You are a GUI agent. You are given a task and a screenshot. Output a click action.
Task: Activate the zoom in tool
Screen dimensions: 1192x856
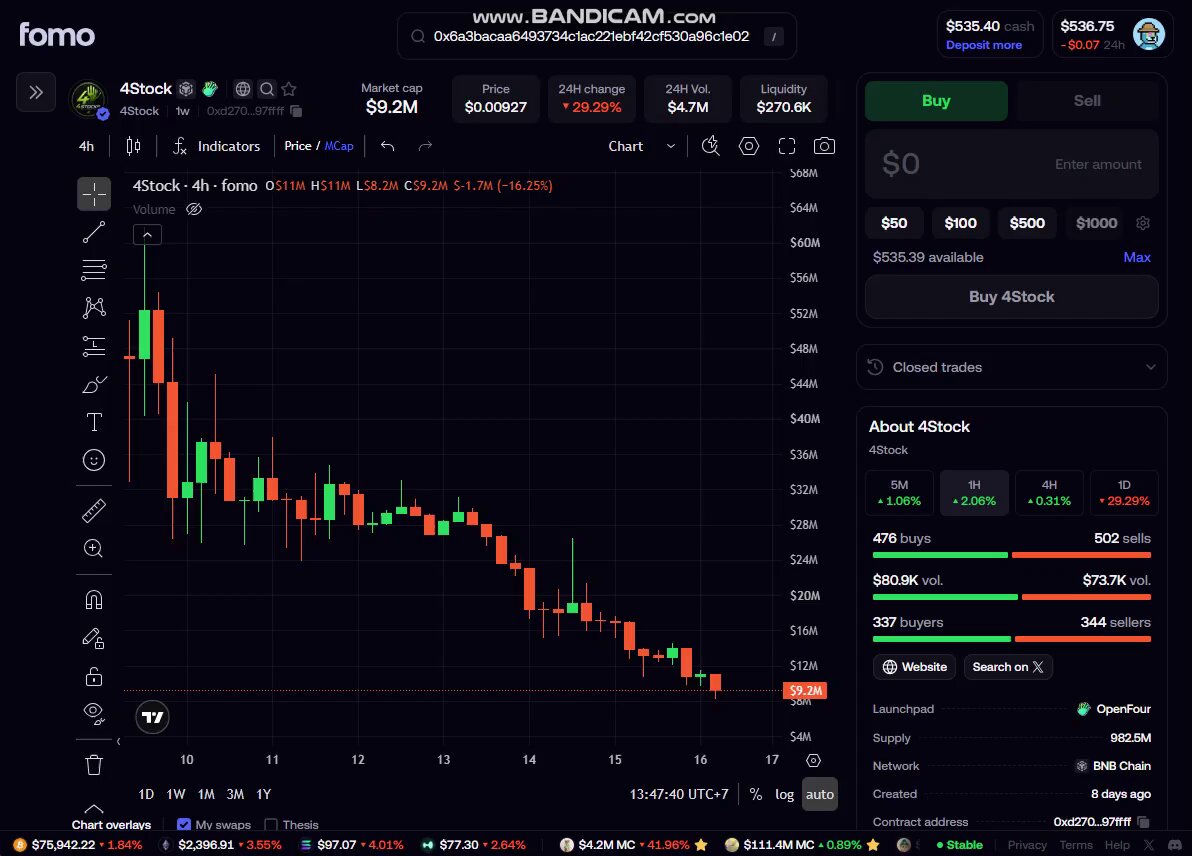(x=94, y=548)
